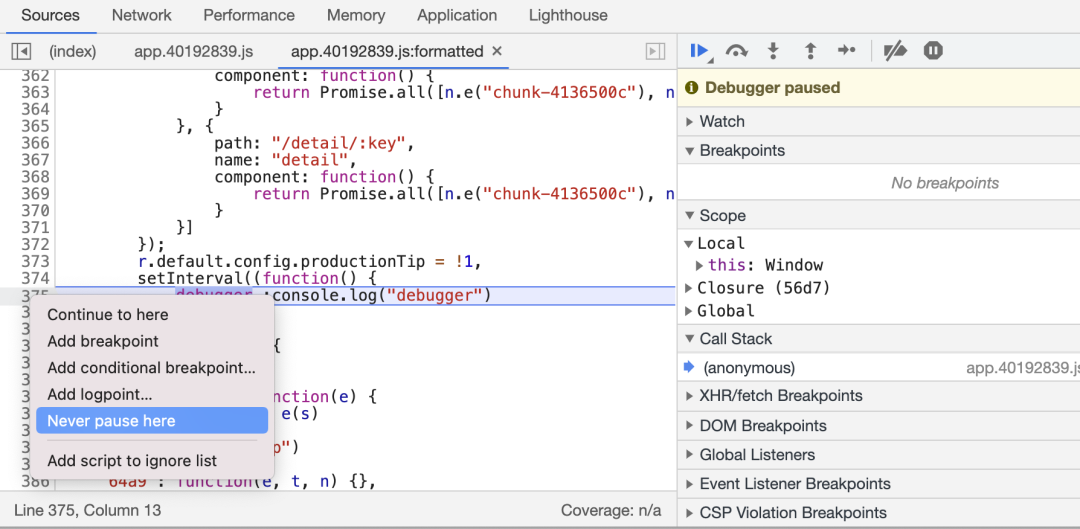Hide the debugger sidebar pane

(655, 51)
